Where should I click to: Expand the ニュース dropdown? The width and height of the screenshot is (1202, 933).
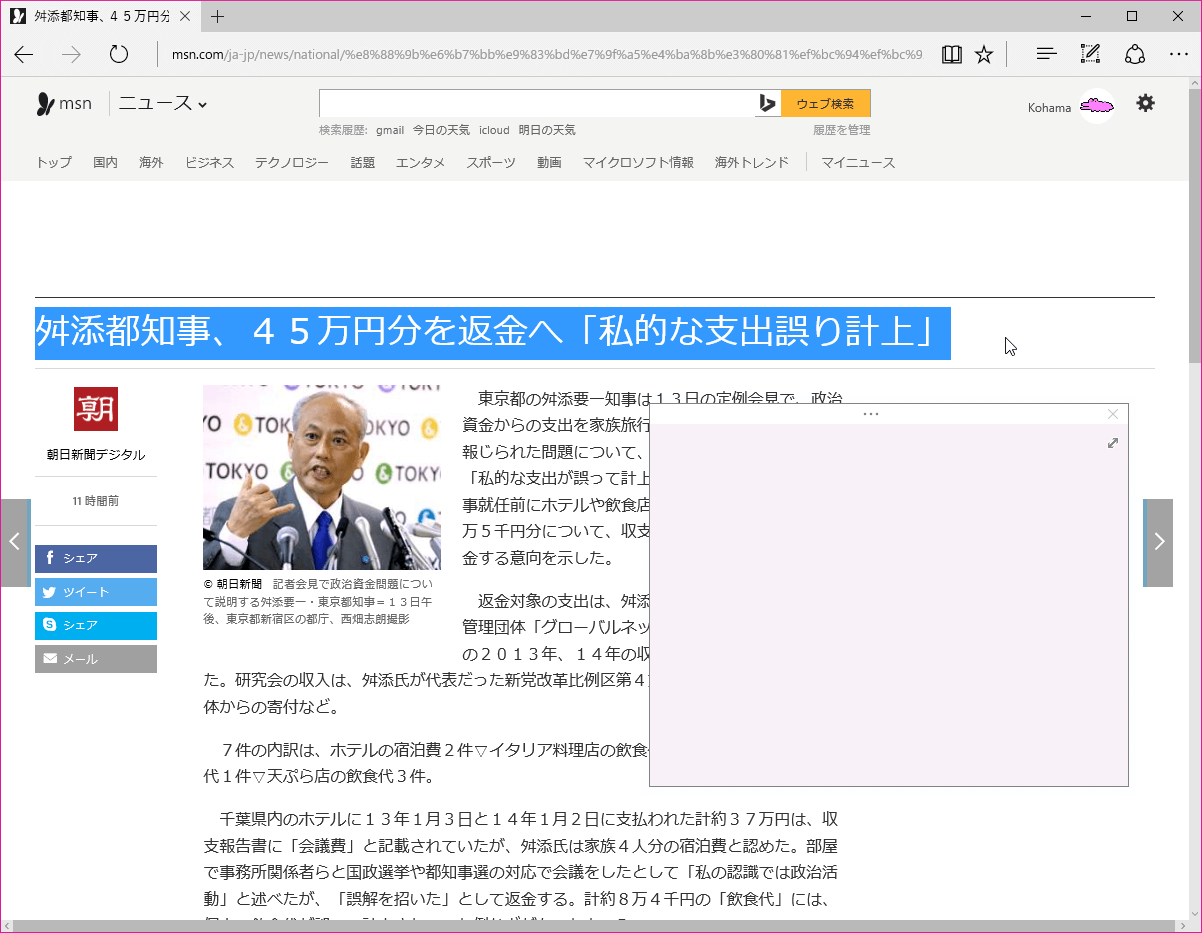click(x=163, y=103)
